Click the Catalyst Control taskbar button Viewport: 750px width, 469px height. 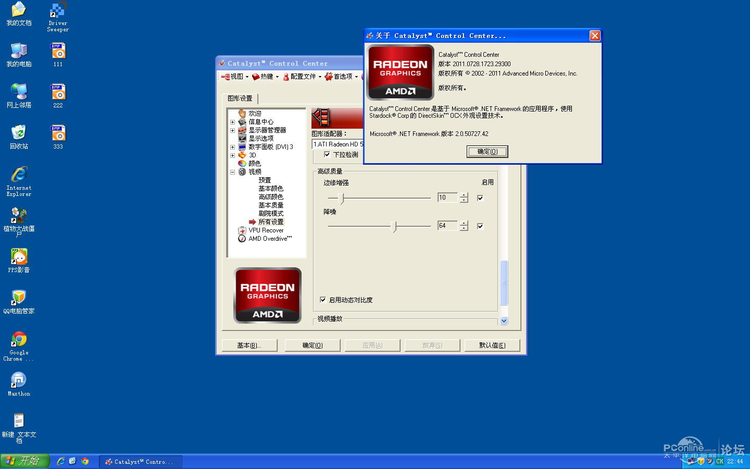pyautogui.click(x=141, y=461)
